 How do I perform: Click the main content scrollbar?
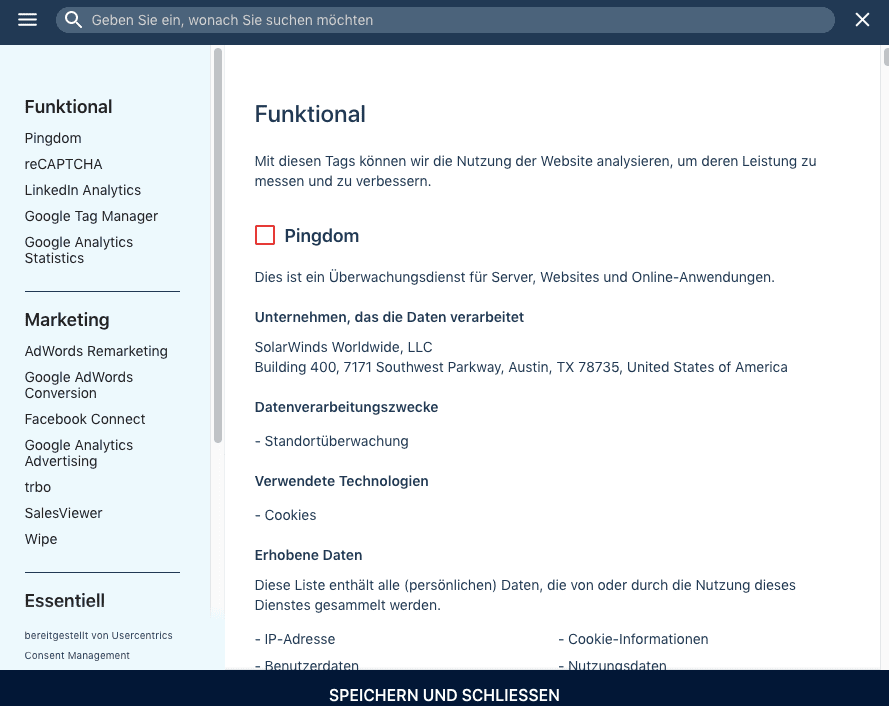click(x=886, y=57)
